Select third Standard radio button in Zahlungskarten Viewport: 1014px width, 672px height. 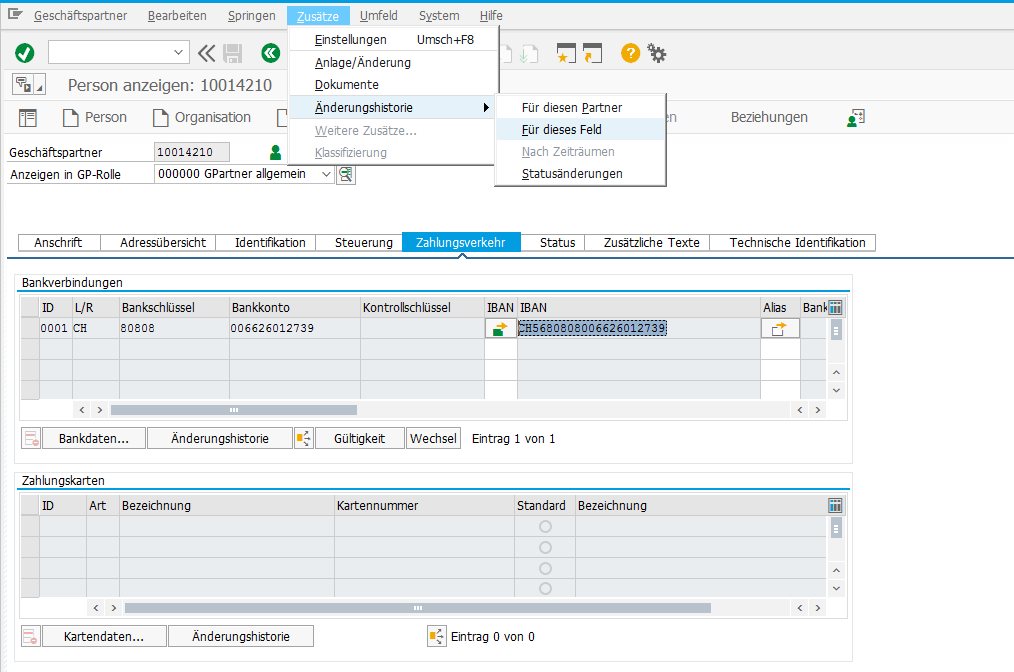click(x=545, y=568)
